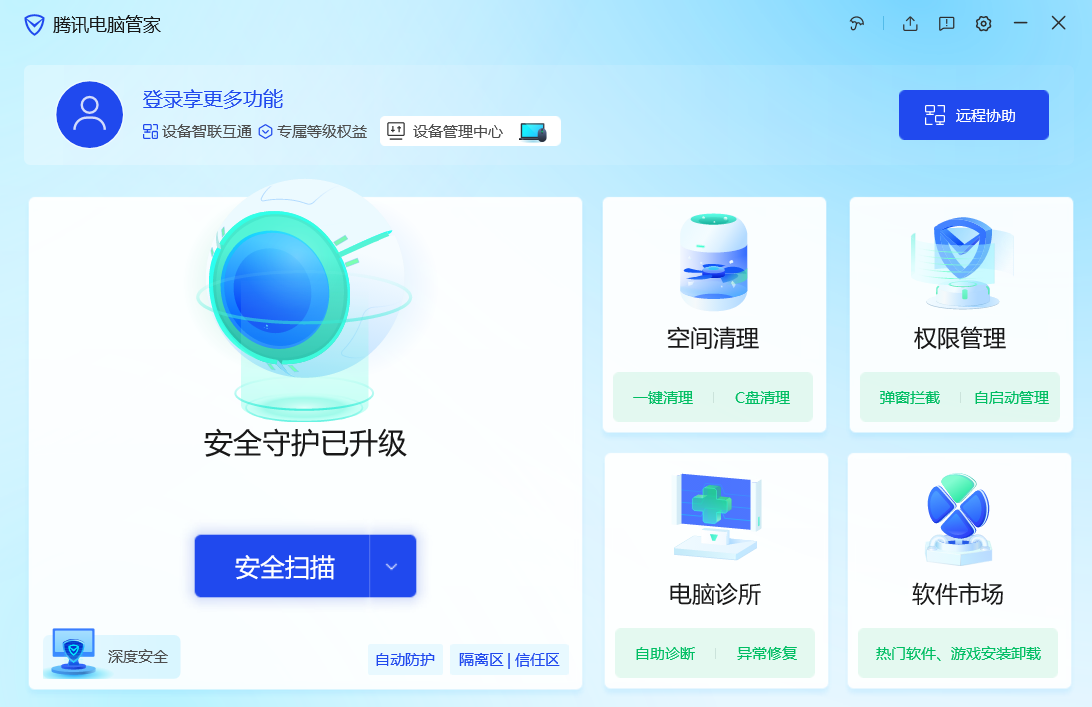This screenshot has width=1092, height=707.
Task: Click the share/upload icon in title bar
Action: [910, 22]
